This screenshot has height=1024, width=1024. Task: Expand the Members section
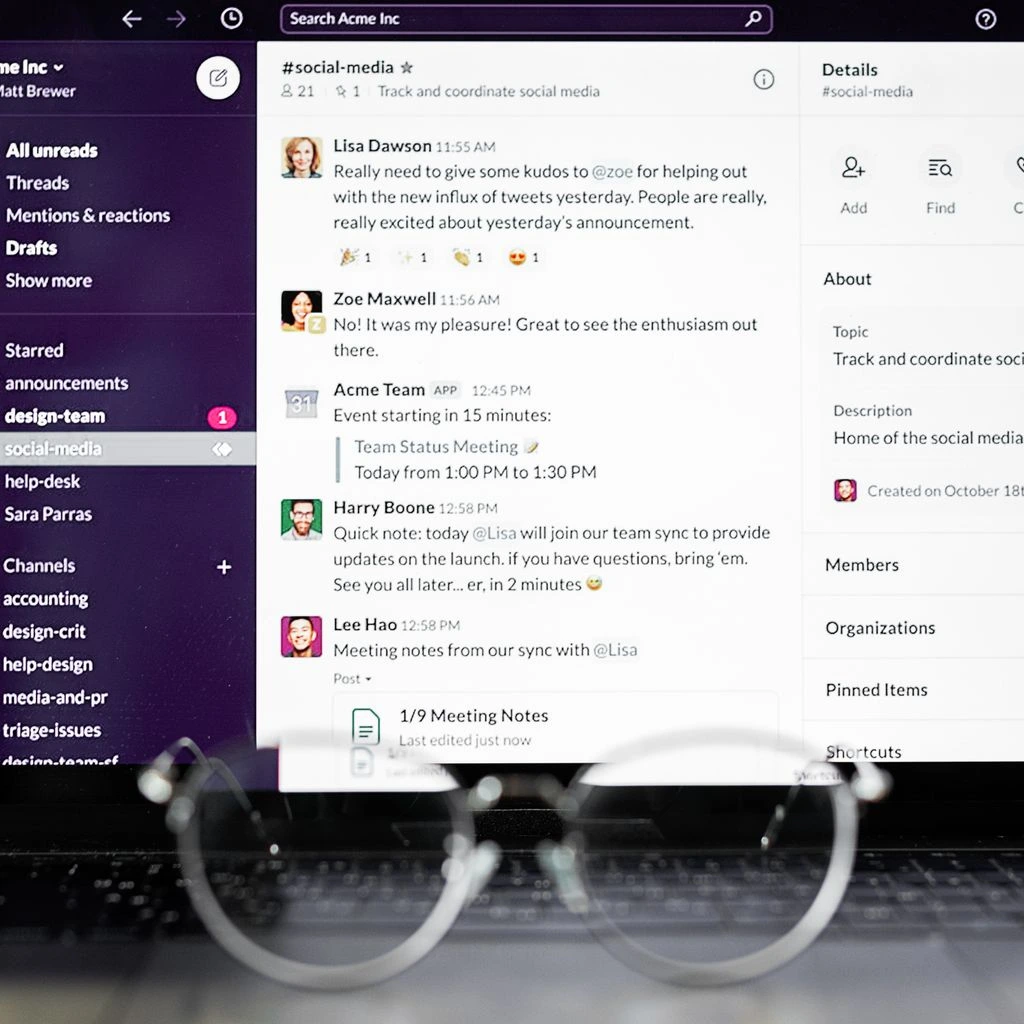coord(862,565)
